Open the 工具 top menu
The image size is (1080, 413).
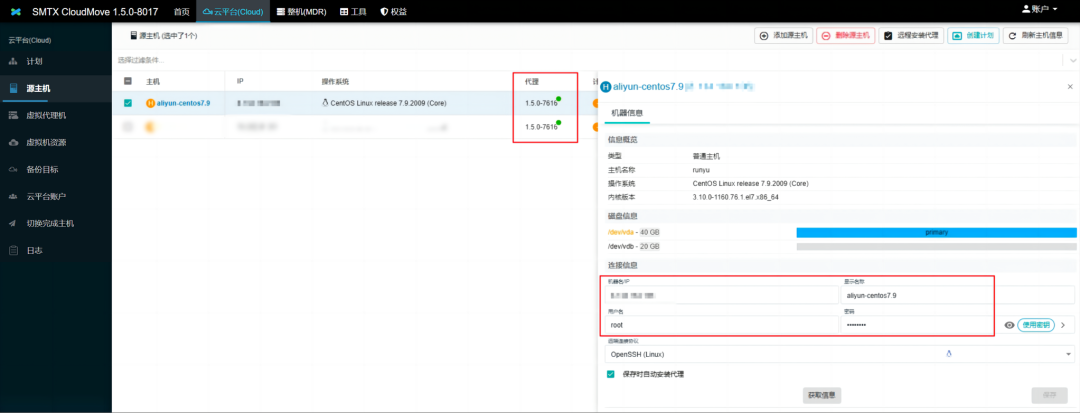(x=353, y=12)
